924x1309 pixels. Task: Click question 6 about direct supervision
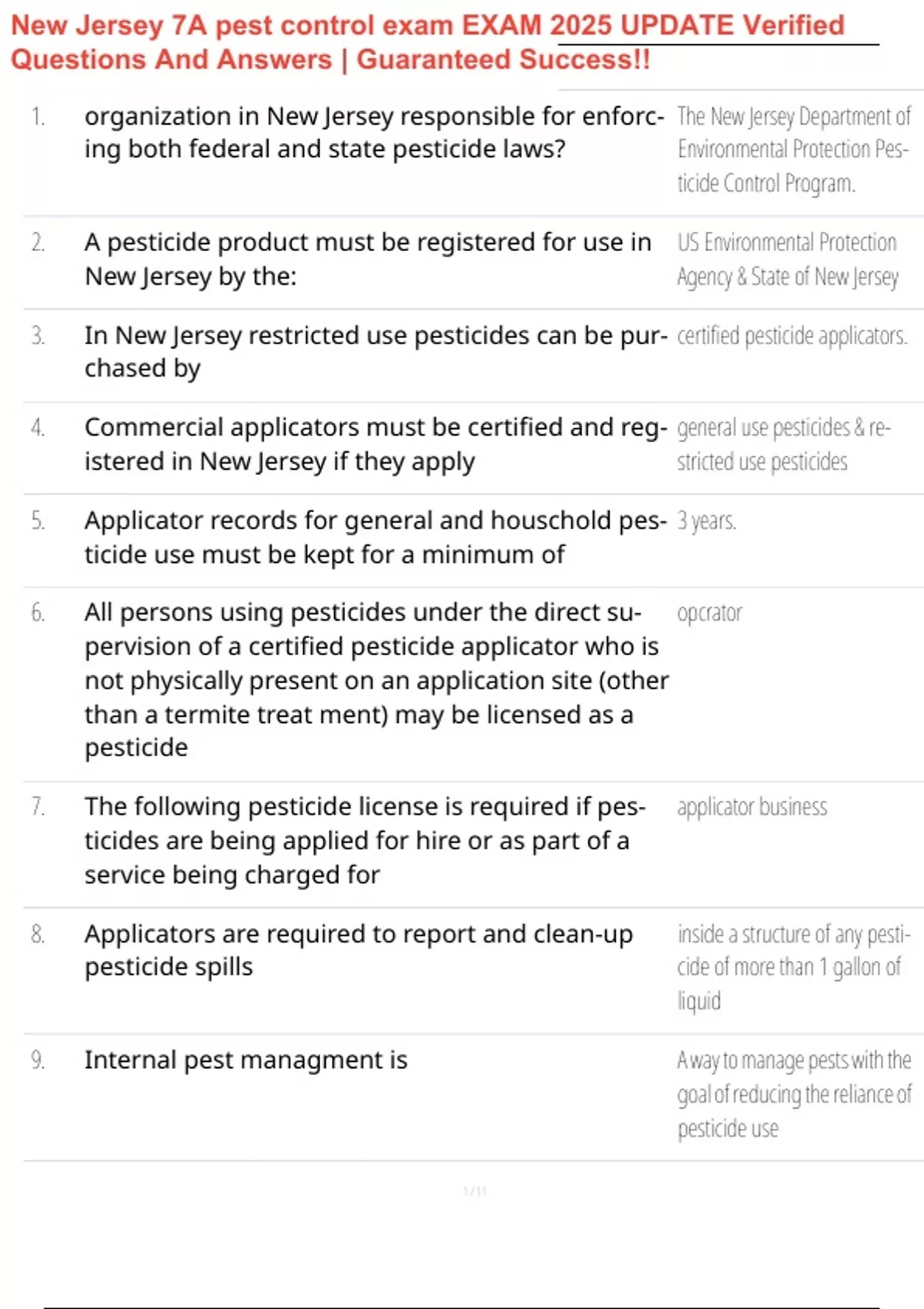pos(376,680)
